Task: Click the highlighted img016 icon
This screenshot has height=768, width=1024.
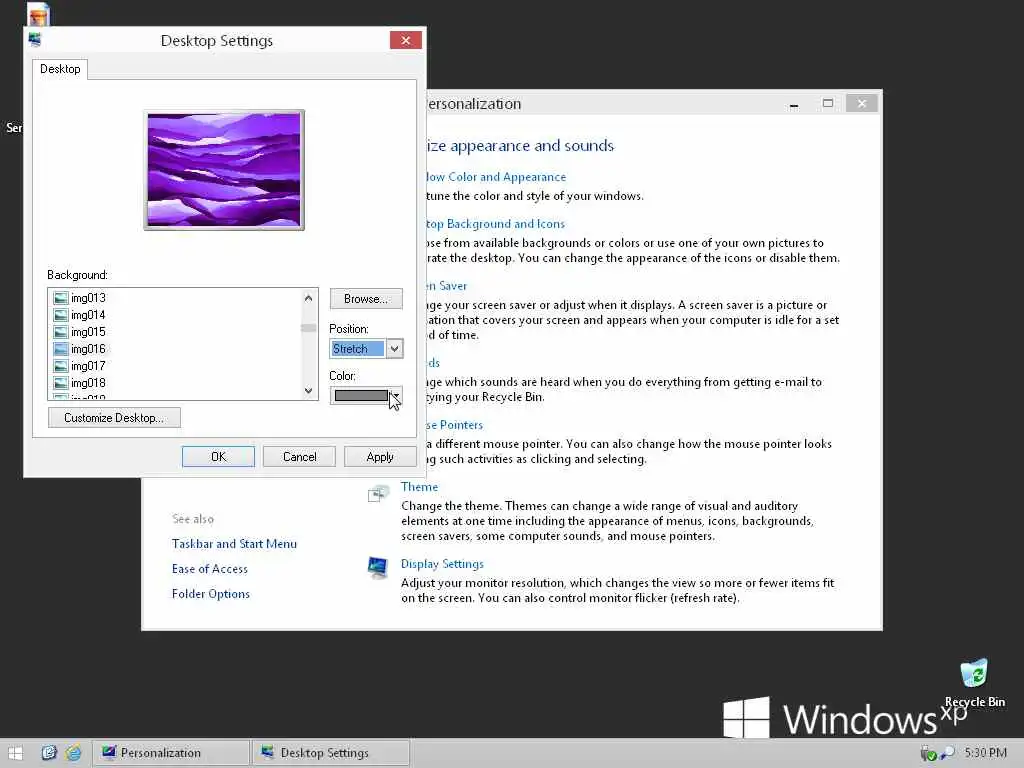Action: click(61, 349)
